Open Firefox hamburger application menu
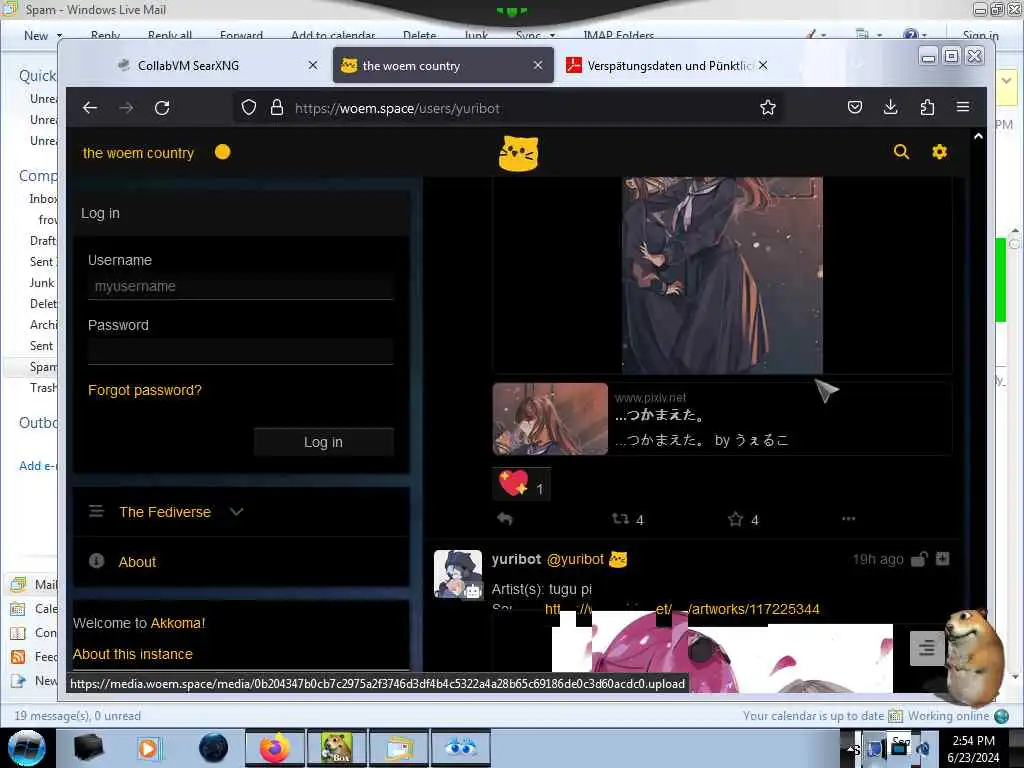 coord(963,107)
